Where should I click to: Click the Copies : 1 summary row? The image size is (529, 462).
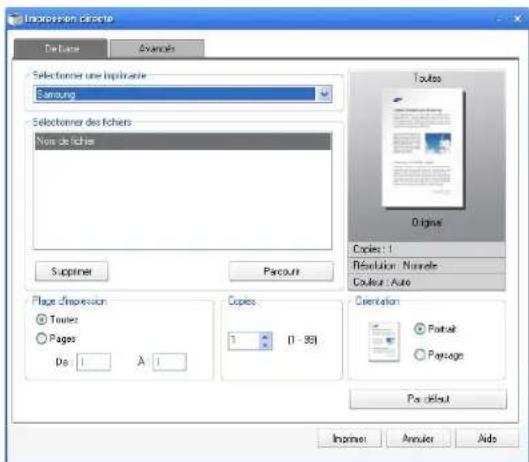(x=426, y=249)
